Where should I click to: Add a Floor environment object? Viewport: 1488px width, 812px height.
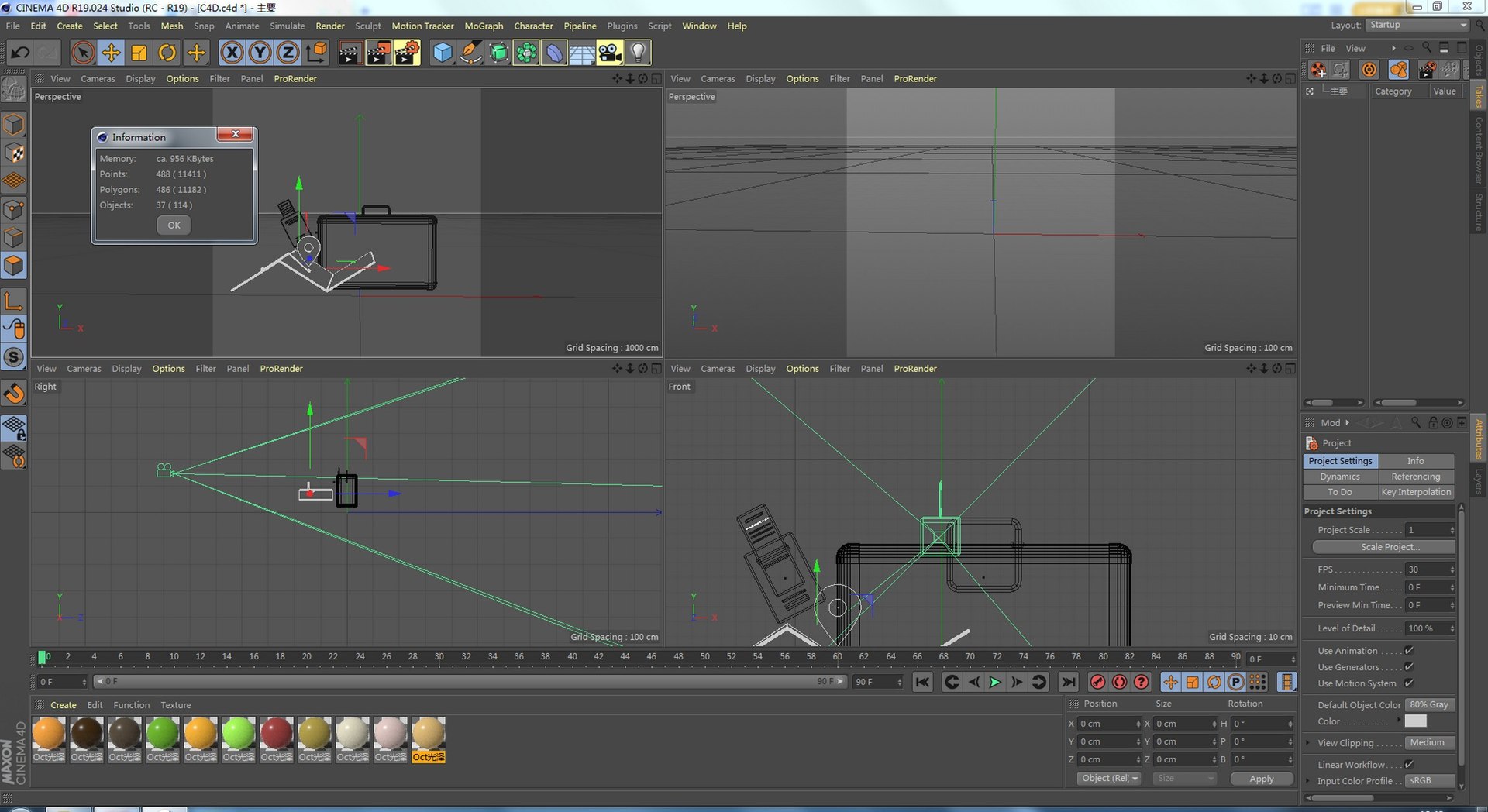coord(581,53)
